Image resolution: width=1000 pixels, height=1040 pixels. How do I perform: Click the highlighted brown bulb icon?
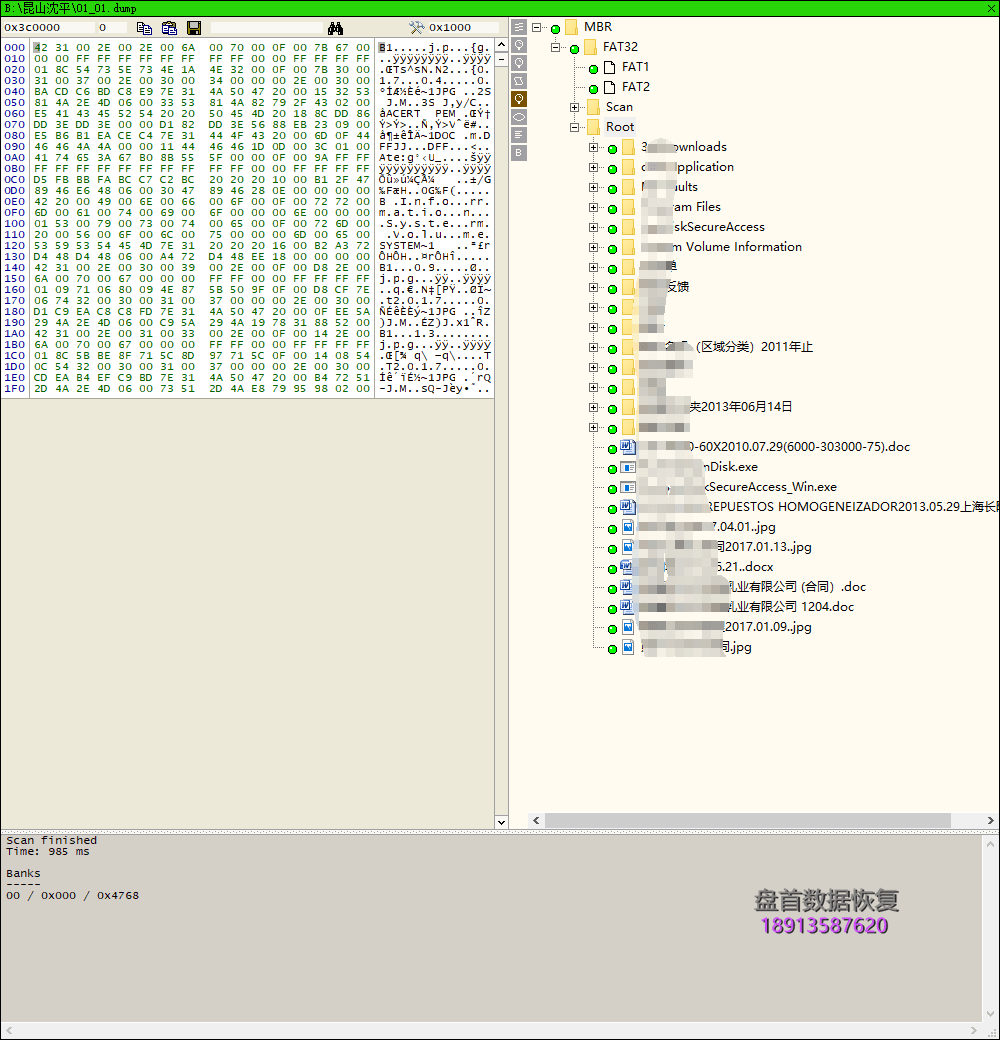[519, 99]
